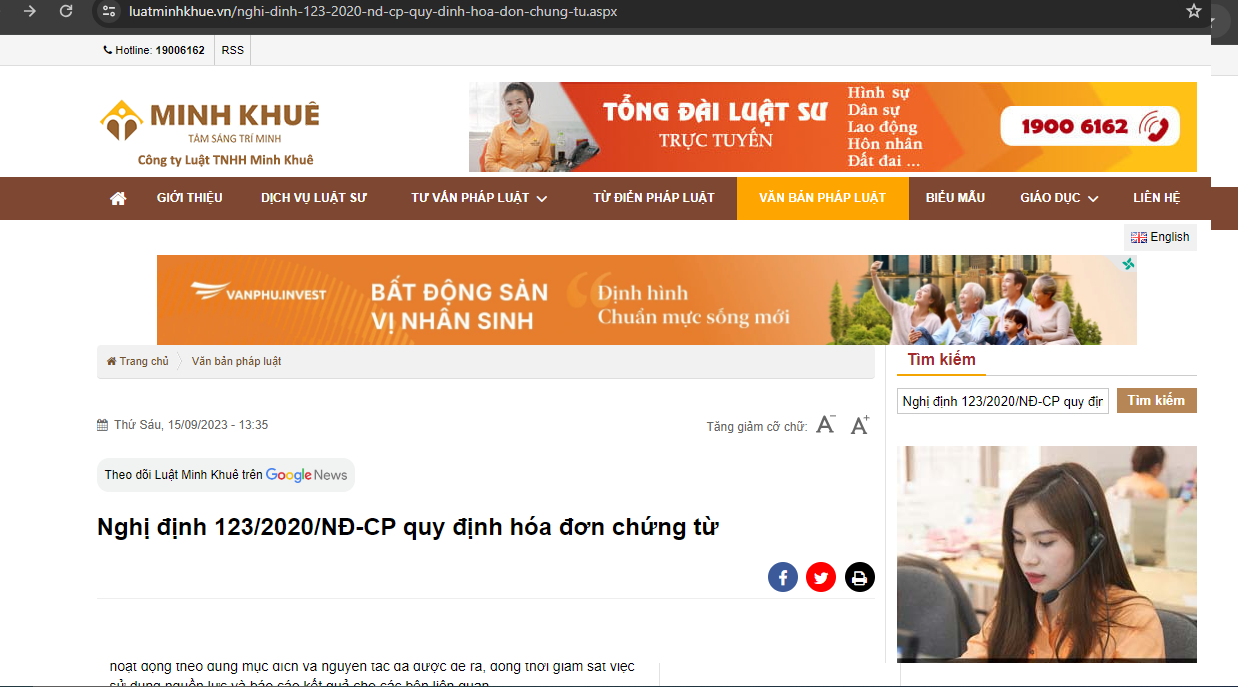Open the call-center woman sidebar image
Viewport: 1238px width, 687px height.
(1047, 554)
